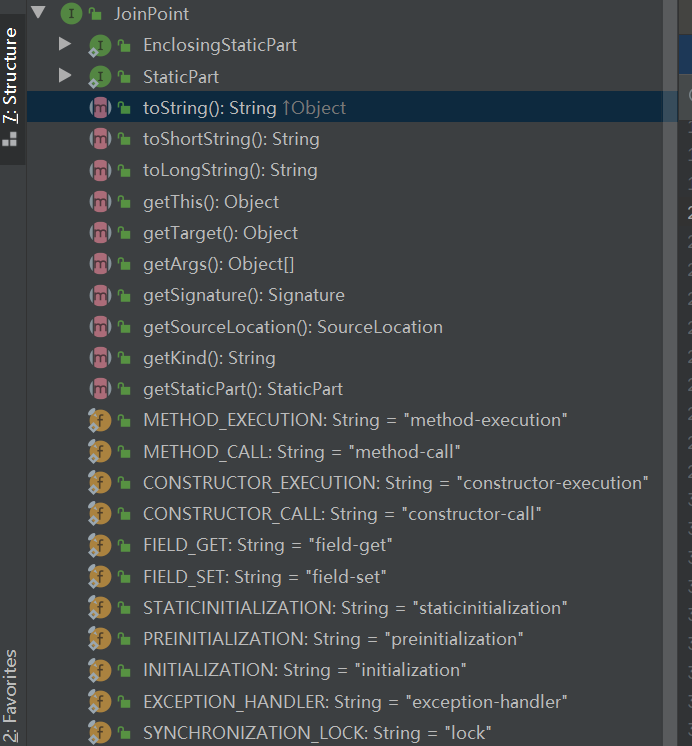Click the method icon beside getSourceLocation()
This screenshot has height=746, width=692.
(100, 327)
